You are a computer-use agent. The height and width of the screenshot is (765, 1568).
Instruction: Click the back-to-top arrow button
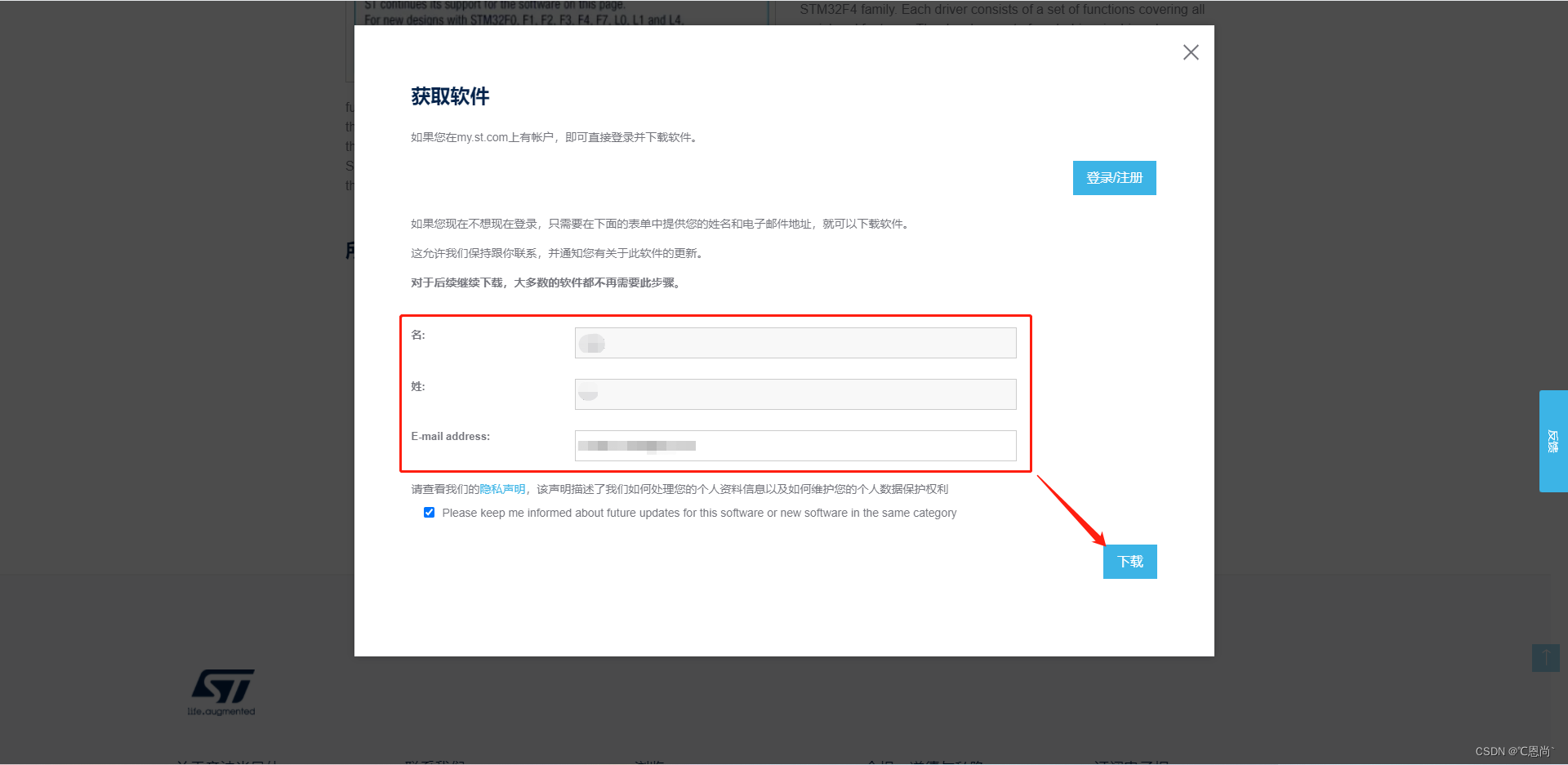pyautogui.click(x=1546, y=658)
